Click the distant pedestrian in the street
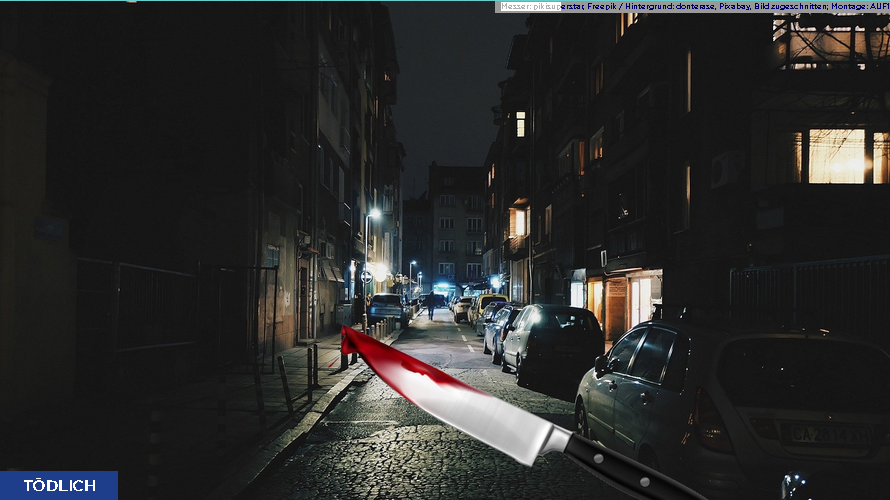 click(x=431, y=305)
